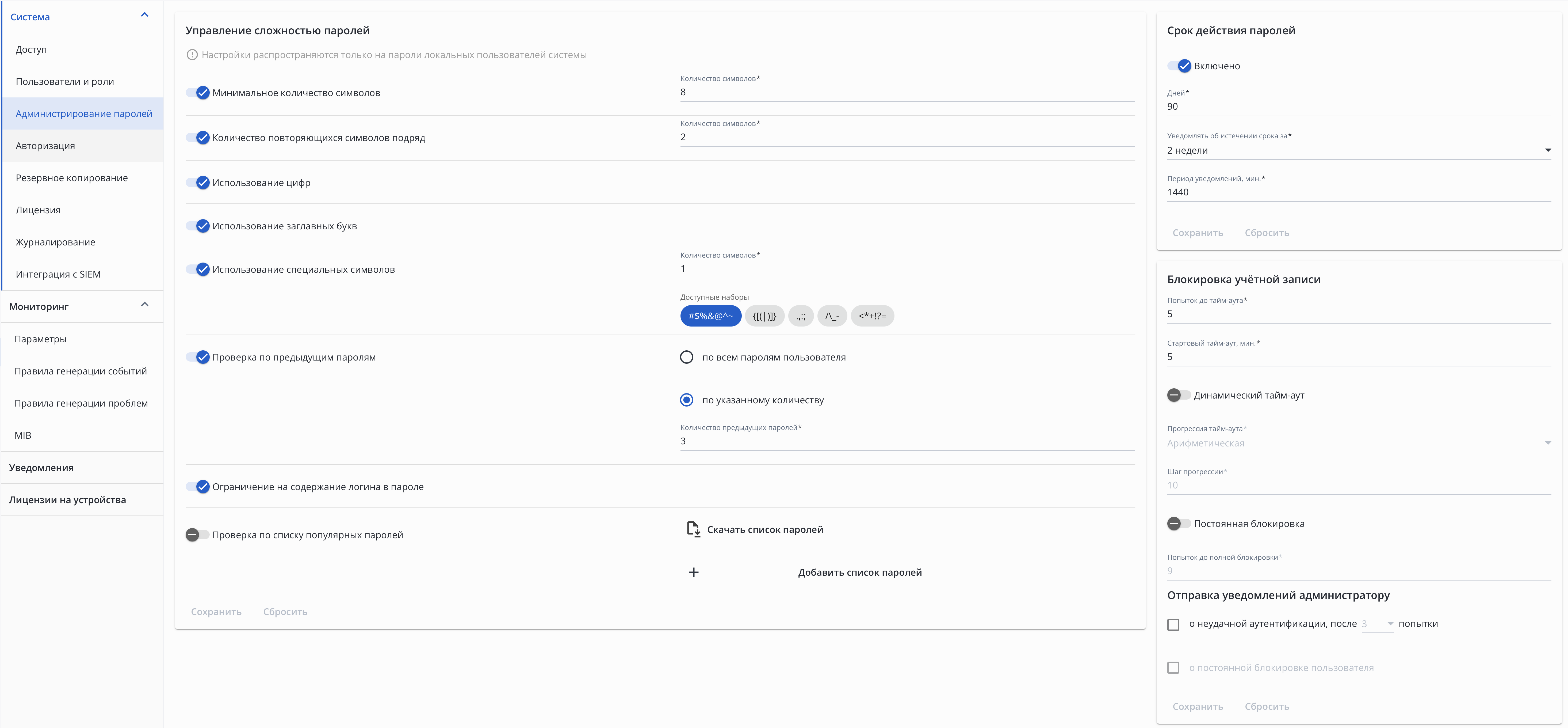Select the <*+!?= character set chip
Viewport: 1568px width, 728px height.
pyautogui.click(x=872, y=316)
